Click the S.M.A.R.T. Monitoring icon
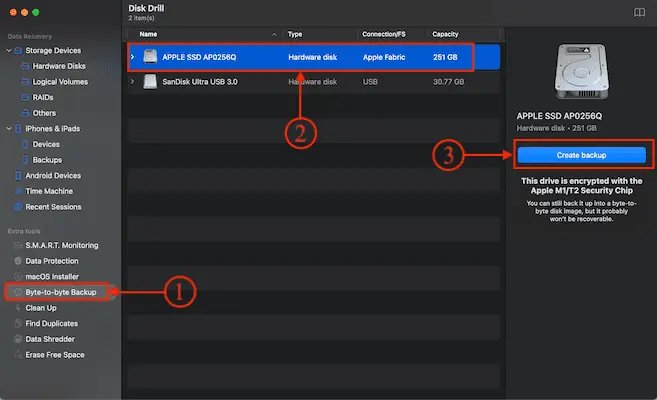 pyautogui.click(x=18, y=245)
